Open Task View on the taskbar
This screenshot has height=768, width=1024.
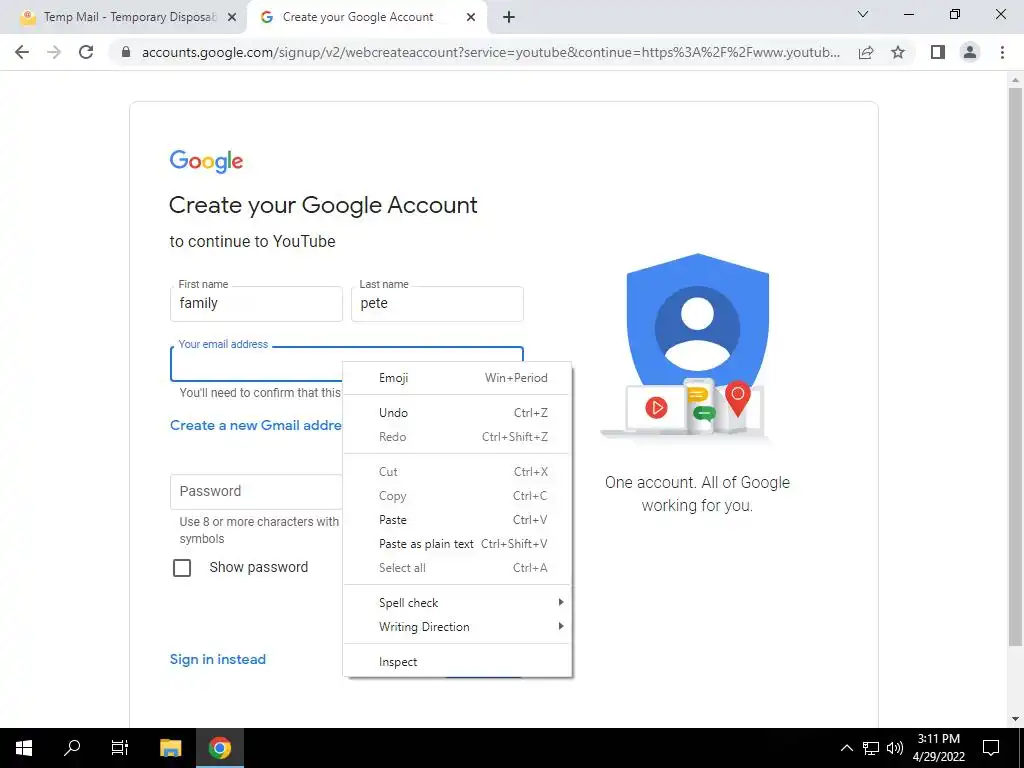click(x=120, y=748)
